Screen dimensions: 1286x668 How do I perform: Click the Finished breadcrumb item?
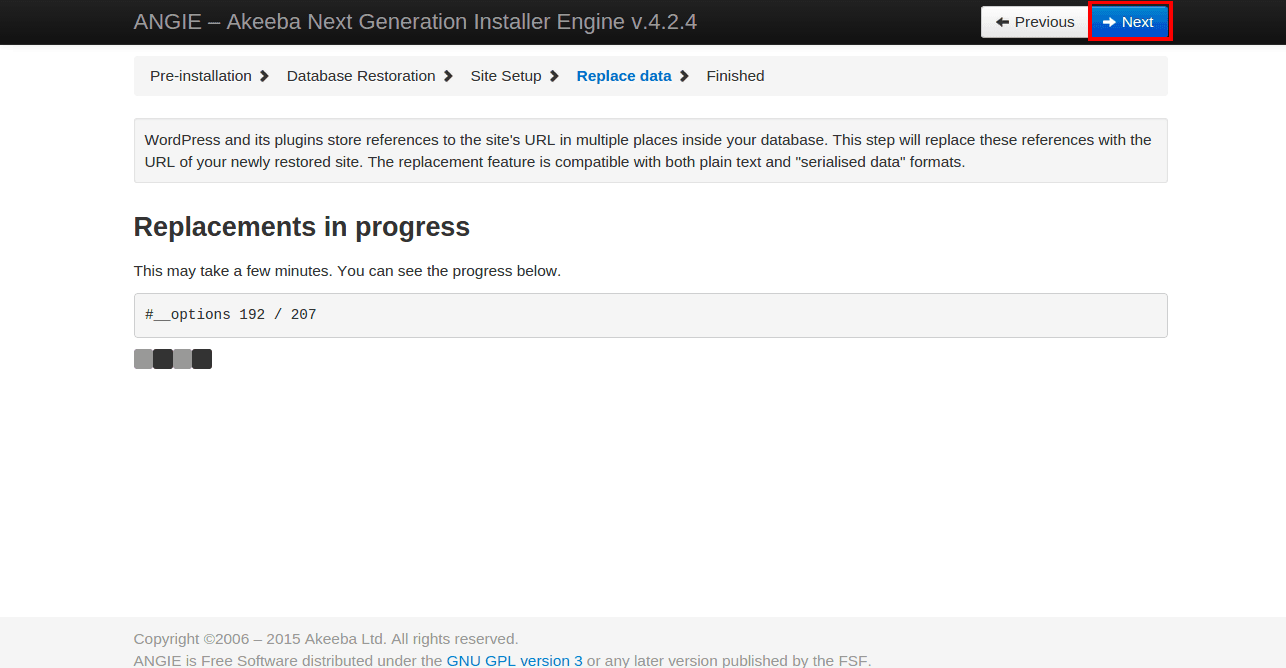[x=735, y=75]
